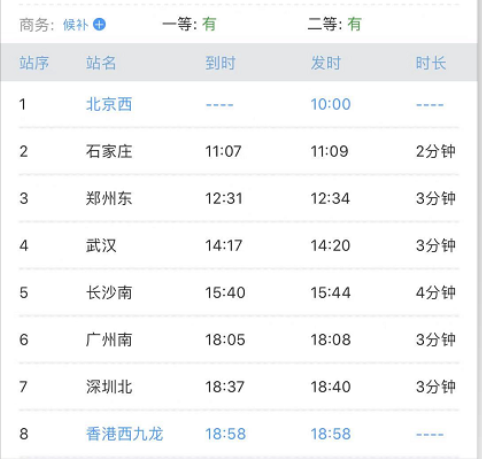
Task: Select the 长沙南 station name
Action: click(x=109, y=293)
